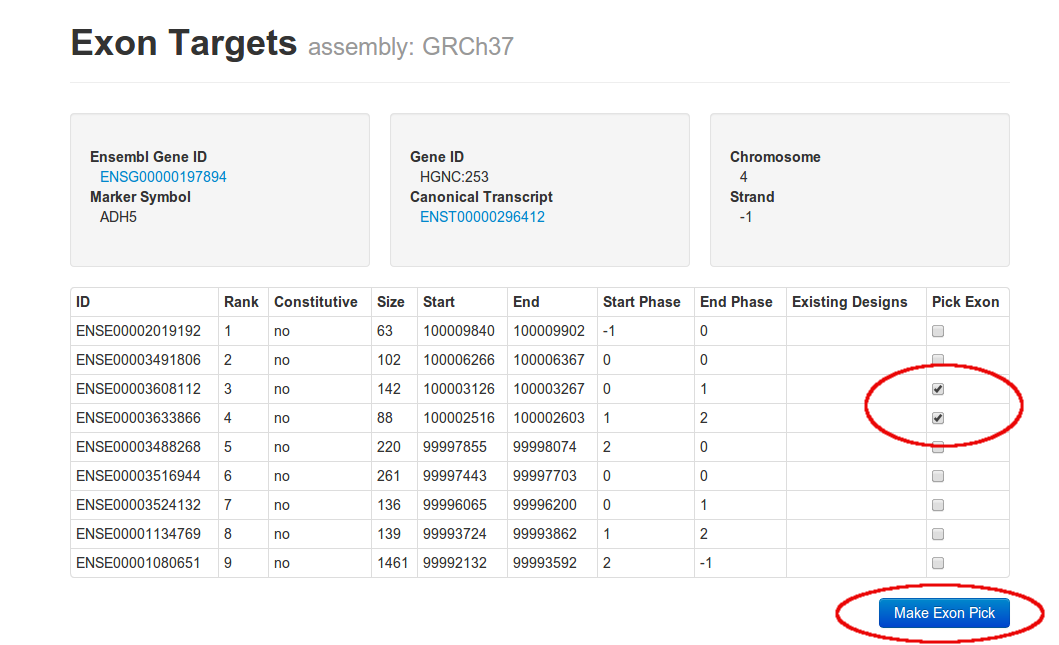Viewport: 1059px width, 645px height.
Task: Select the pick checkbox for rank 2 exon
Action: [x=938, y=359]
